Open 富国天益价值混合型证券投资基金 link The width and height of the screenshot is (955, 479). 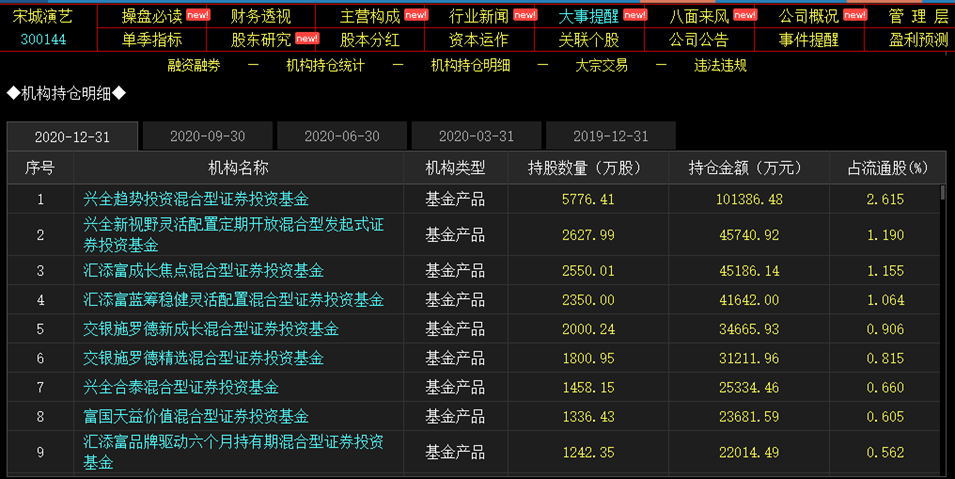pyautogui.click(x=196, y=416)
